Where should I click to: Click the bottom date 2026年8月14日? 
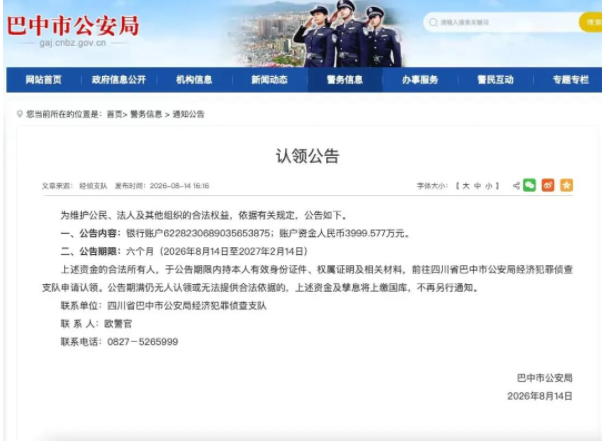pyautogui.click(x=540, y=396)
